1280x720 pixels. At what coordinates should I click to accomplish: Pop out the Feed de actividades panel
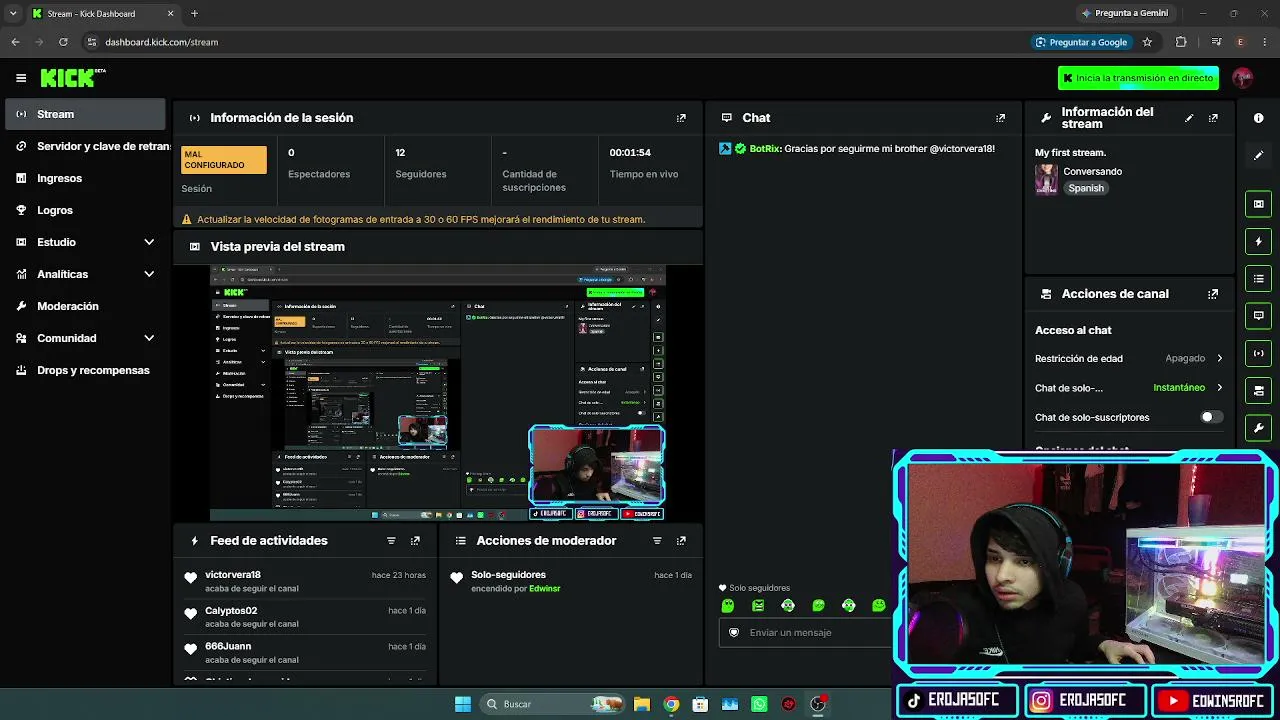point(415,541)
